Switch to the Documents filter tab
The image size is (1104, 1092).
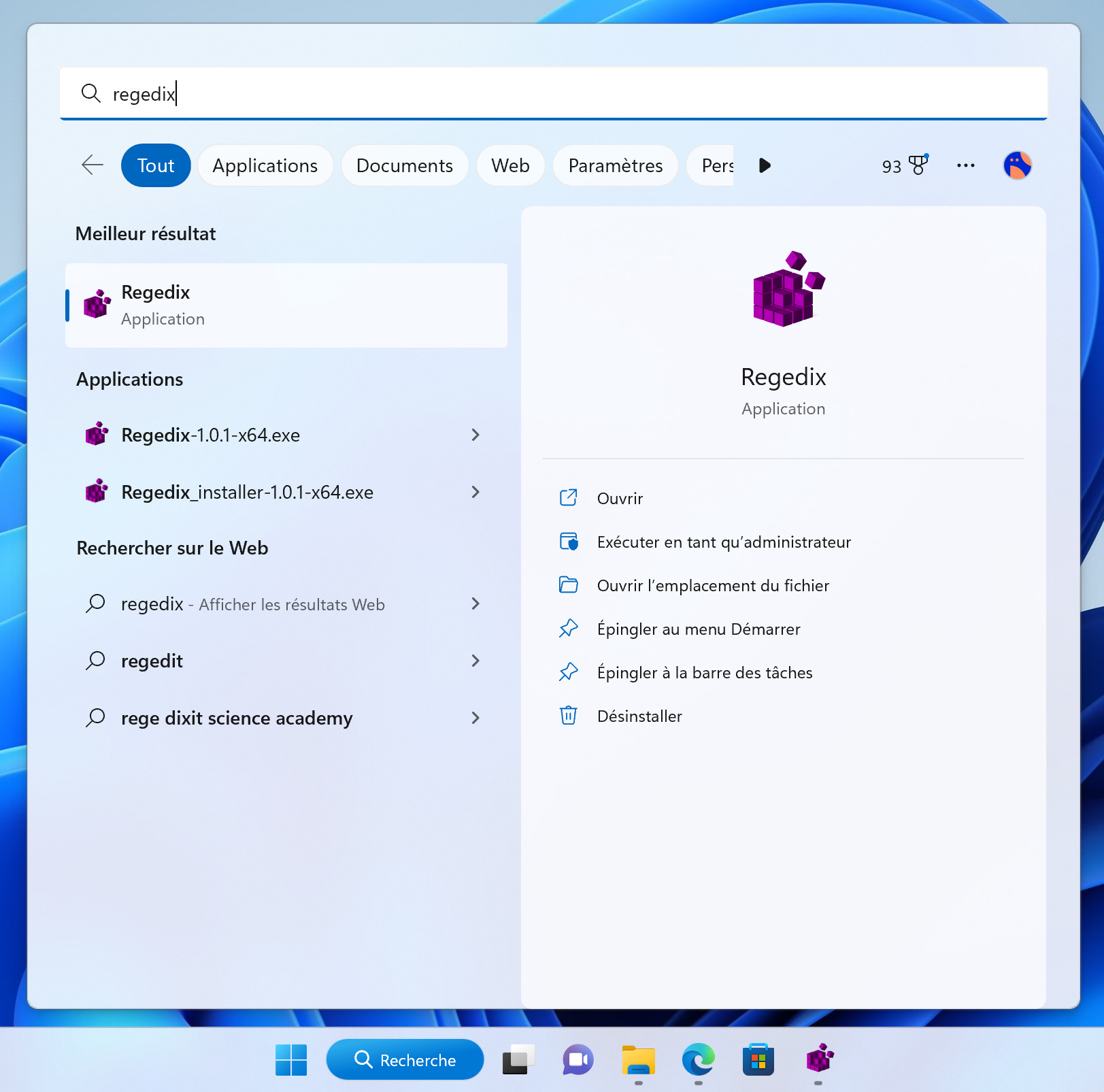pos(405,165)
